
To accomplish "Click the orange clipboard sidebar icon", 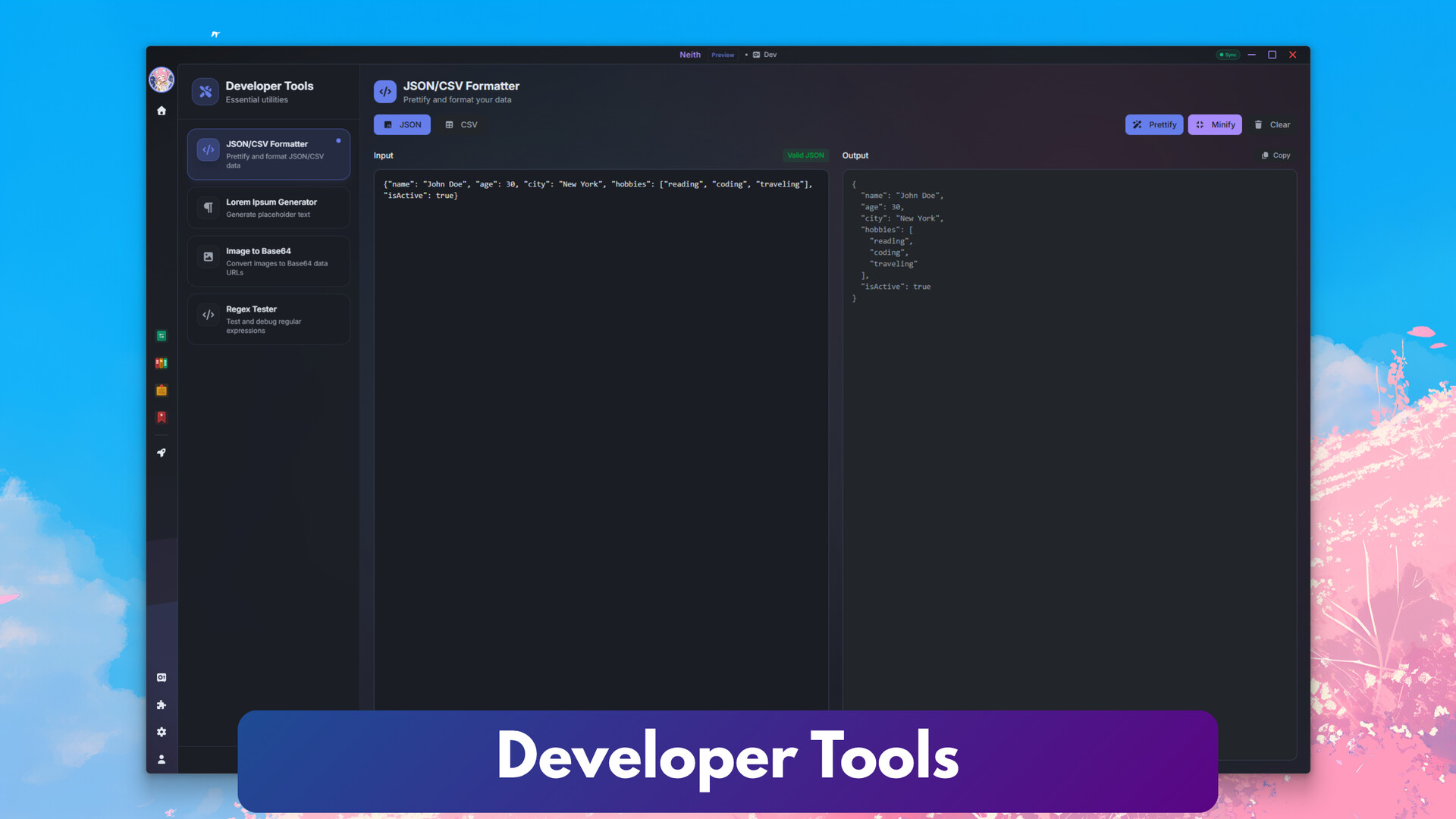I will tap(162, 391).
